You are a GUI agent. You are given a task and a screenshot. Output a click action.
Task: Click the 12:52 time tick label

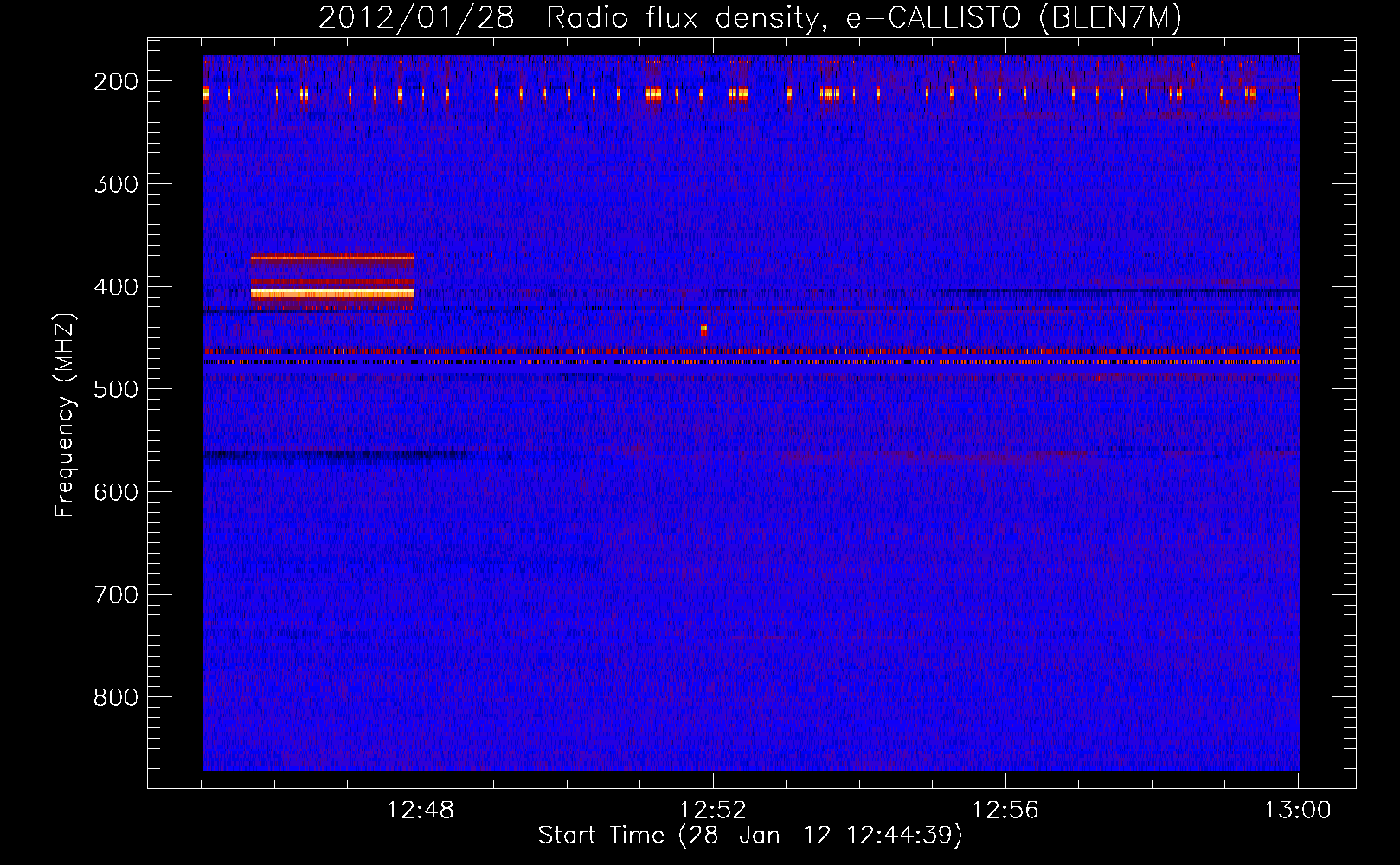point(713,811)
